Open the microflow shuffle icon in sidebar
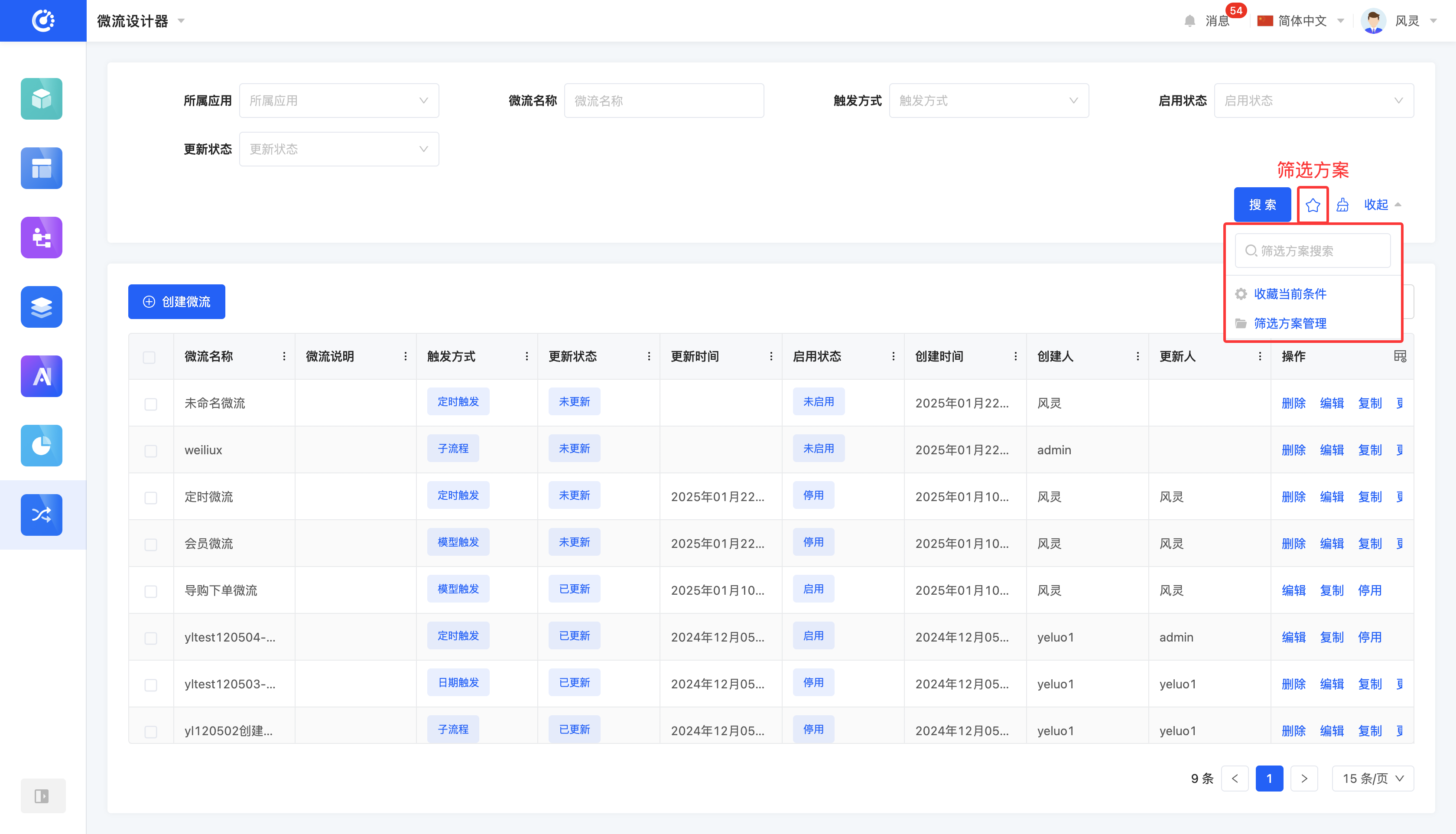This screenshot has height=834, width=1456. tap(41, 515)
